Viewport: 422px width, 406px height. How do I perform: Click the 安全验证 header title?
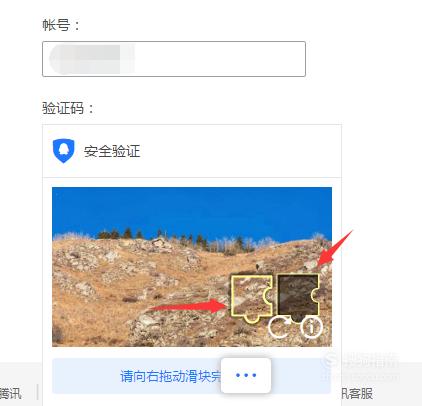click(x=112, y=151)
